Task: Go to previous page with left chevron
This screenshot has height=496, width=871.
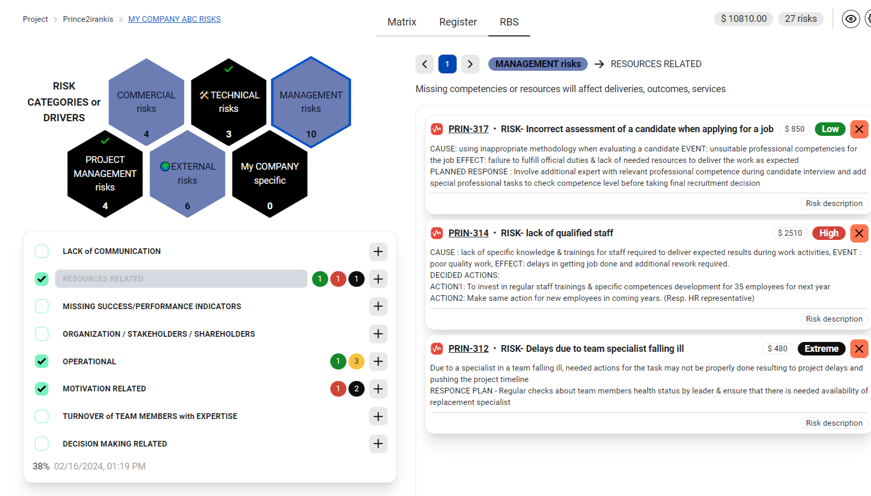Action: (x=425, y=64)
